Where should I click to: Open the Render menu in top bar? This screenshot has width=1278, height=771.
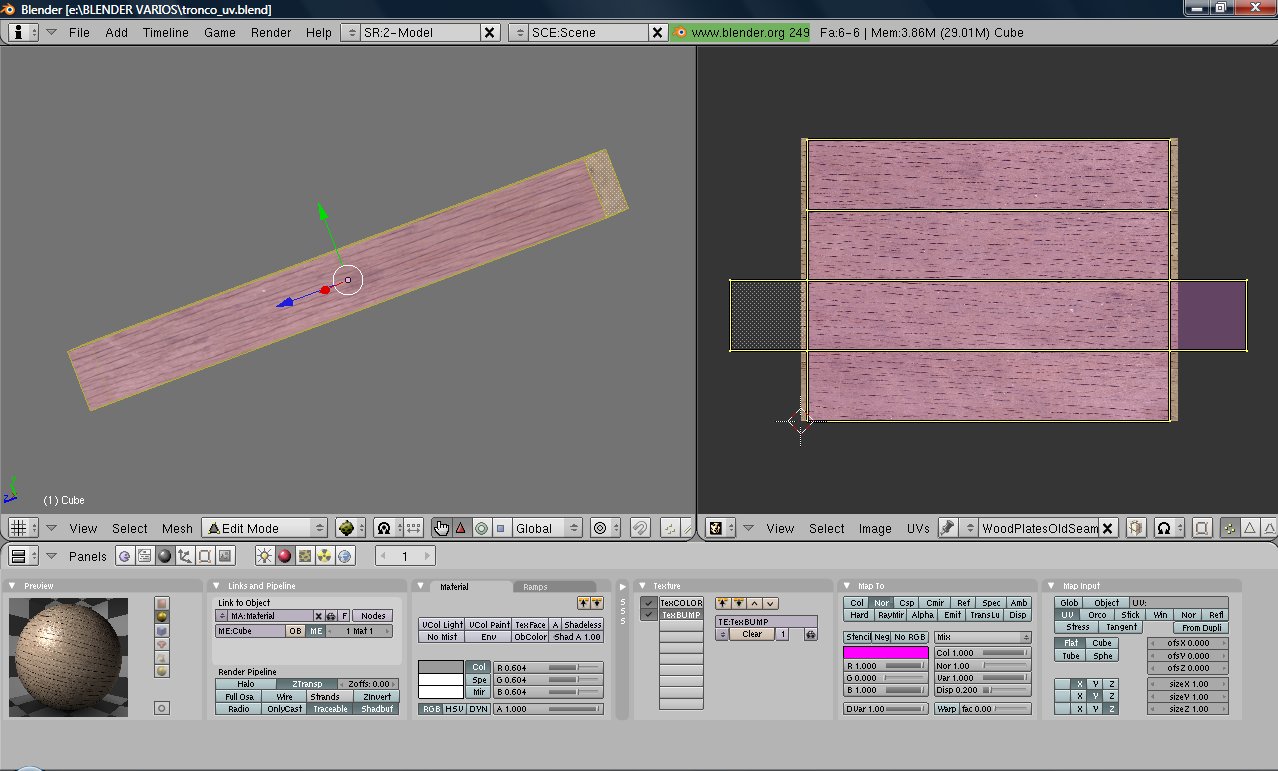click(271, 32)
